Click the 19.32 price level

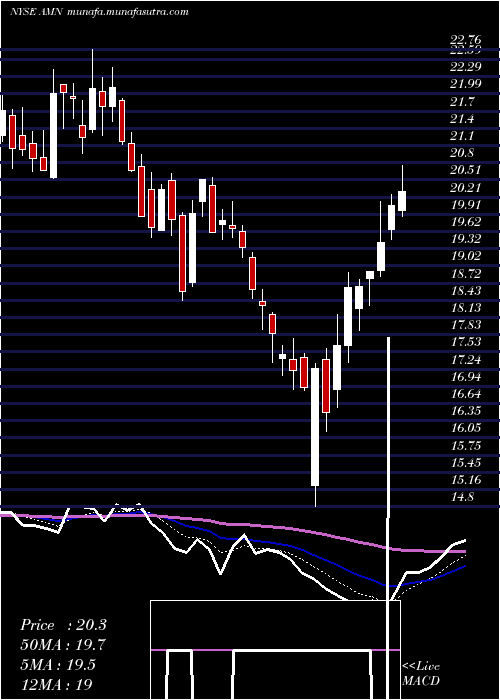(x=466, y=238)
